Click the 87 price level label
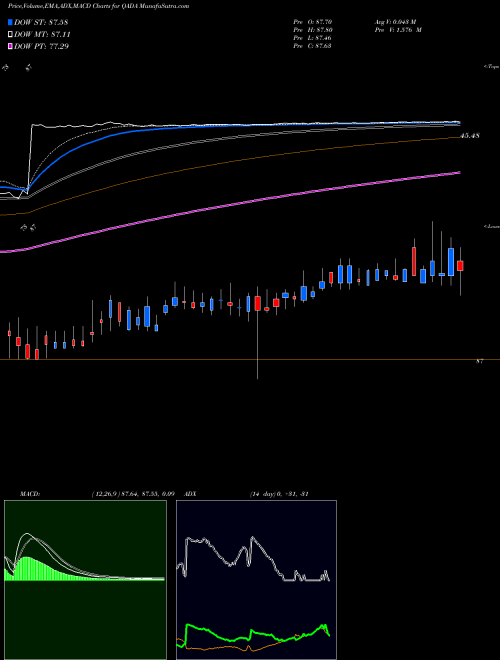Viewport: 500px width, 660px height. point(479,361)
